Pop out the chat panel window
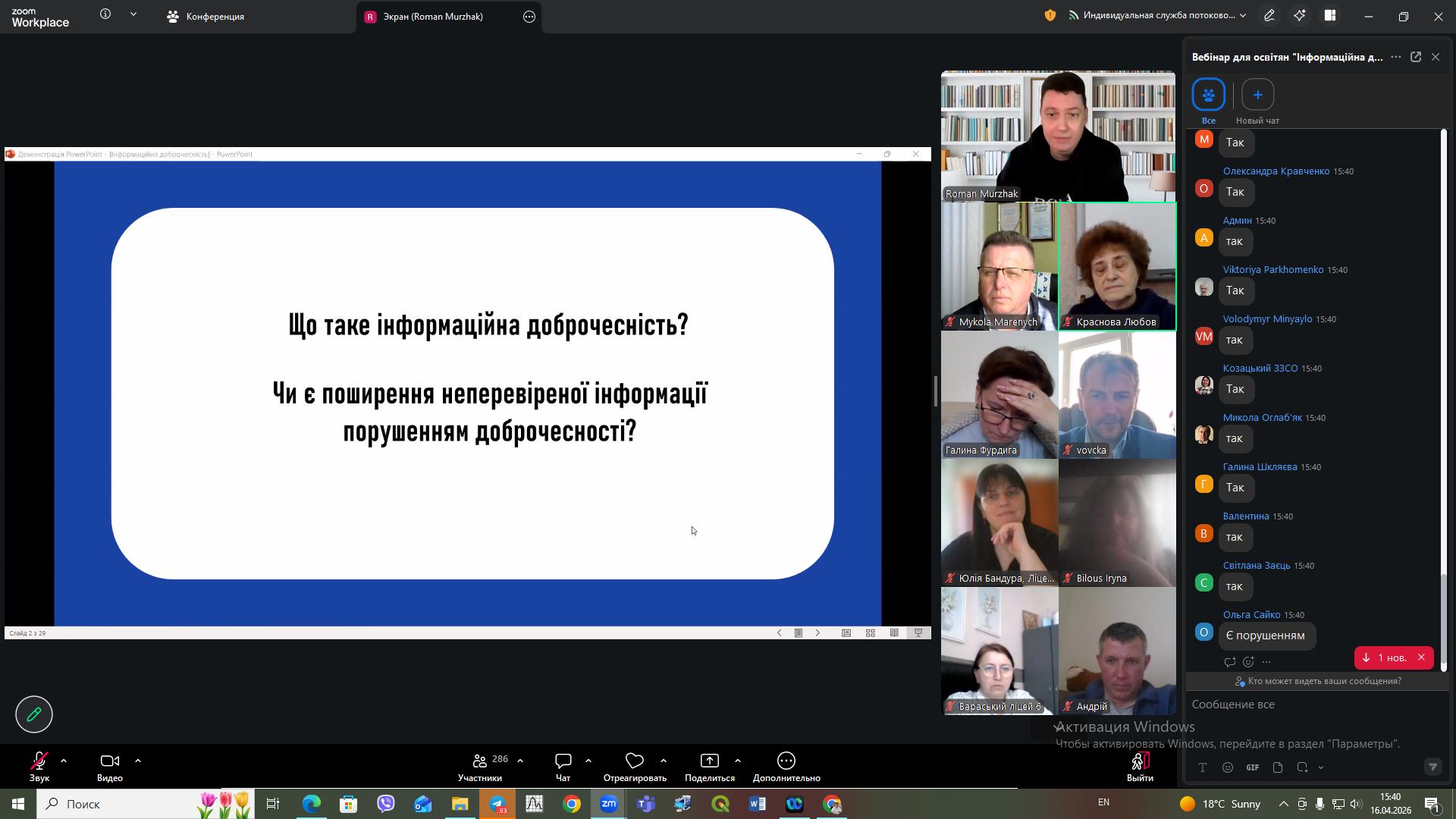Image resolution: width=1456 pixels, height=819 pixels. (x=1415, y=57)
